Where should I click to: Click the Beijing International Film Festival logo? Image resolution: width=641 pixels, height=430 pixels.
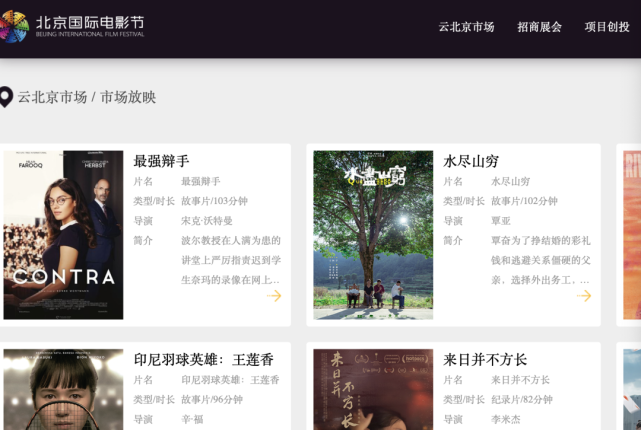pos(72,27)
